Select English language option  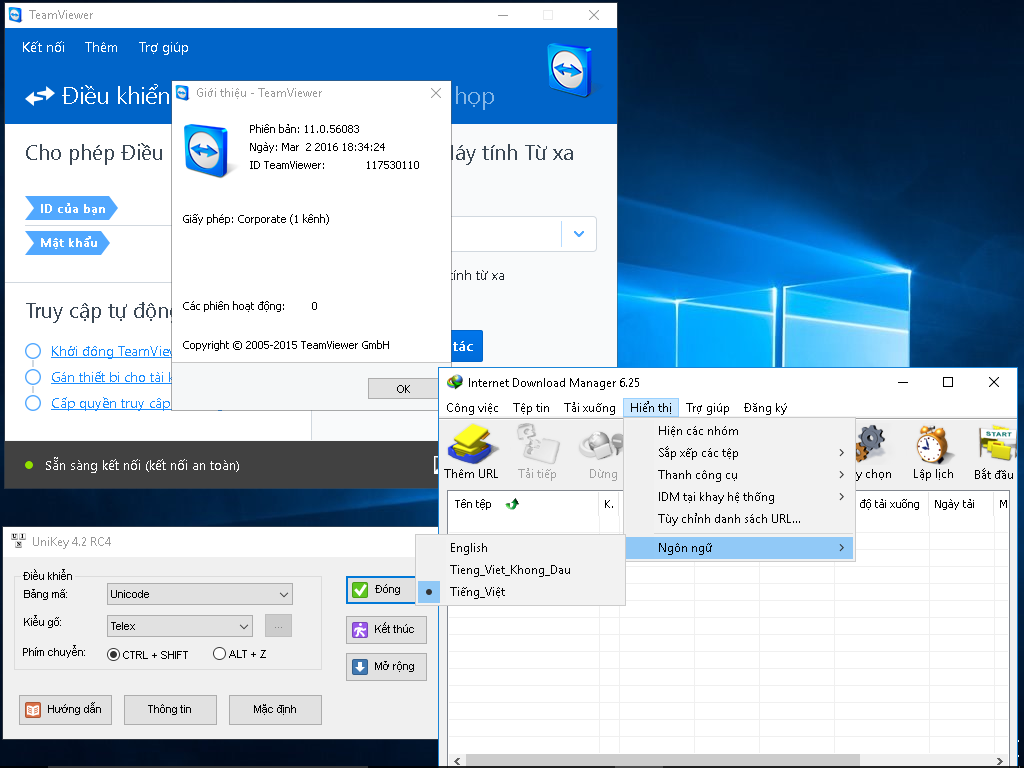click(x=520, y=548)
